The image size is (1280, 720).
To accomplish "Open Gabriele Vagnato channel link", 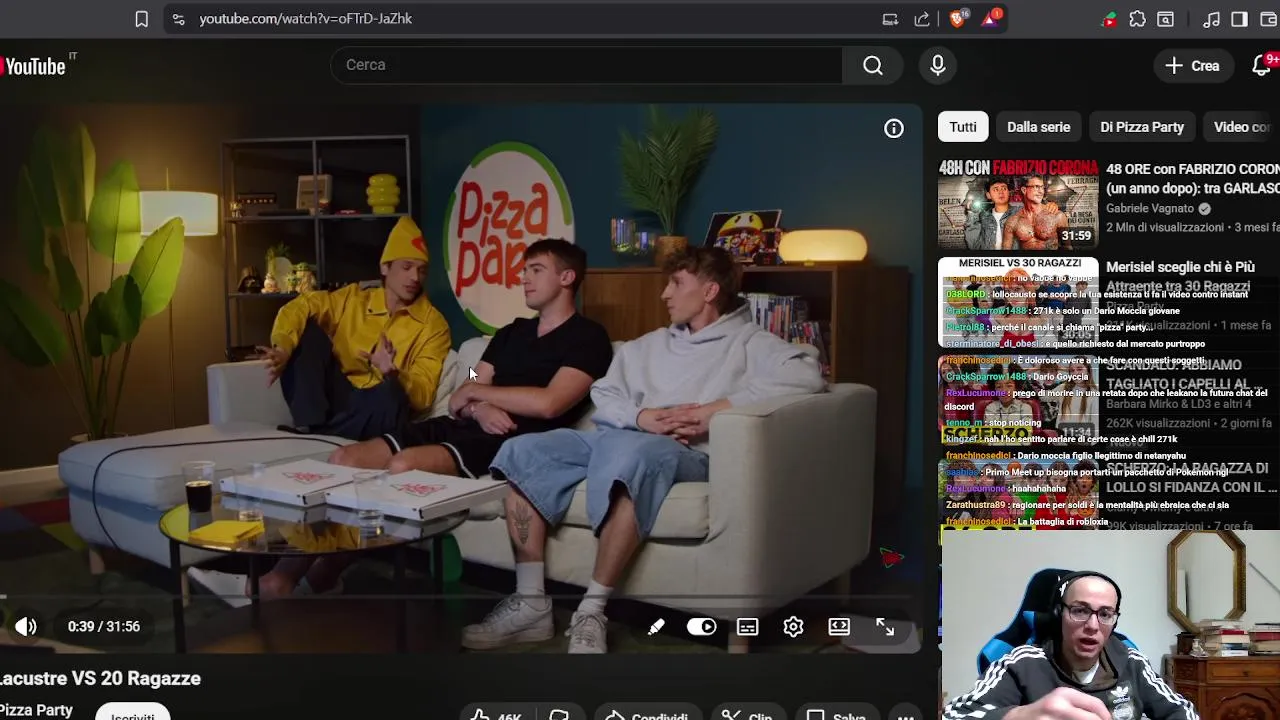I will click(1150, 208).
